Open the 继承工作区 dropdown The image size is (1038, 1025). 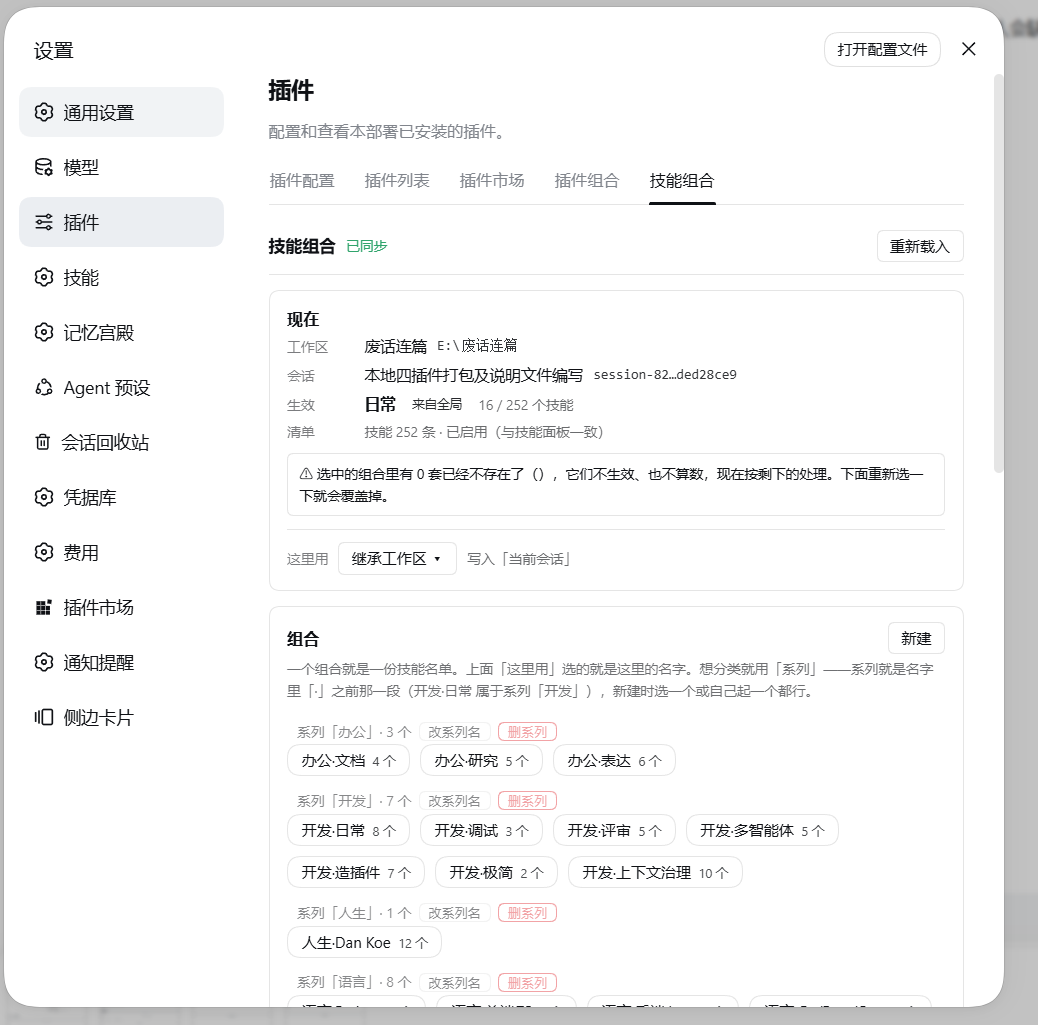tap(397, 559)
